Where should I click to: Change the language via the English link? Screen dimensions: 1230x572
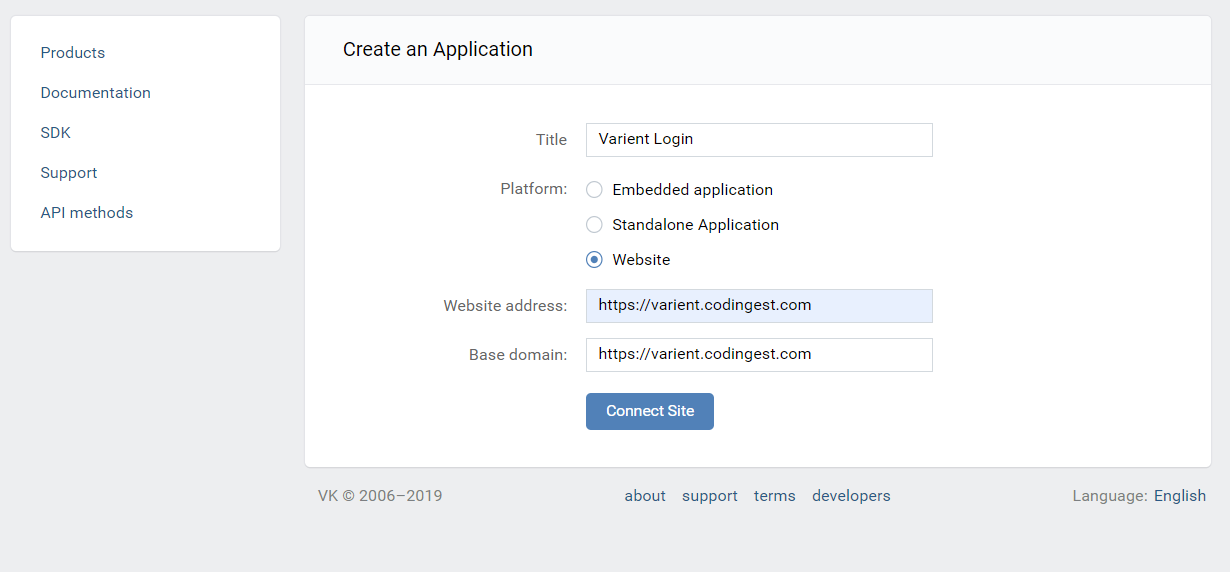(1180, 496)
